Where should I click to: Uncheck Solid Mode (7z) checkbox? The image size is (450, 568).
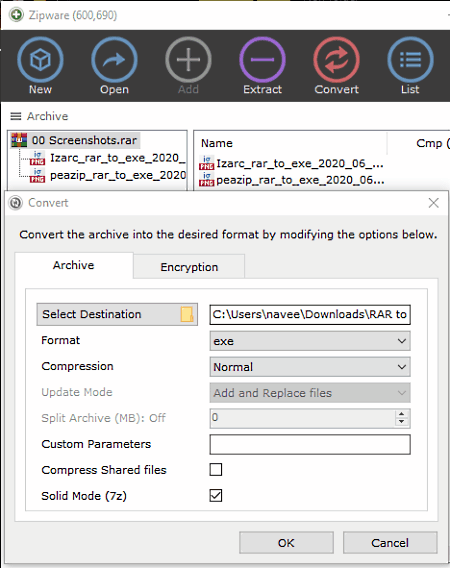pyautogui.click(x=216, y=496)
